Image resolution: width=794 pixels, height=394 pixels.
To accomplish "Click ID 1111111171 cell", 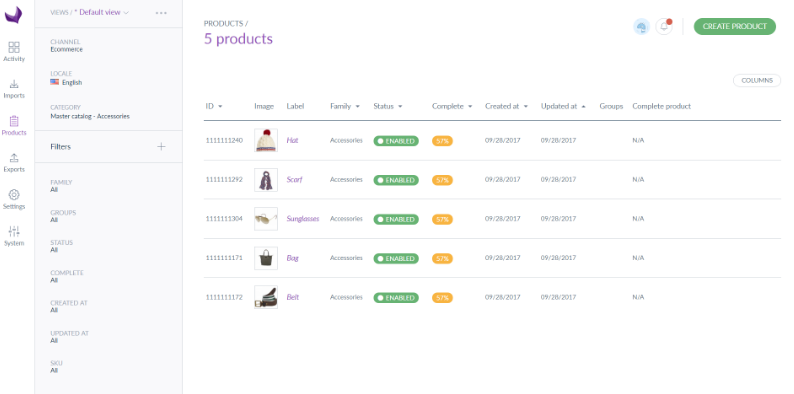I will [x=224, y=258].
